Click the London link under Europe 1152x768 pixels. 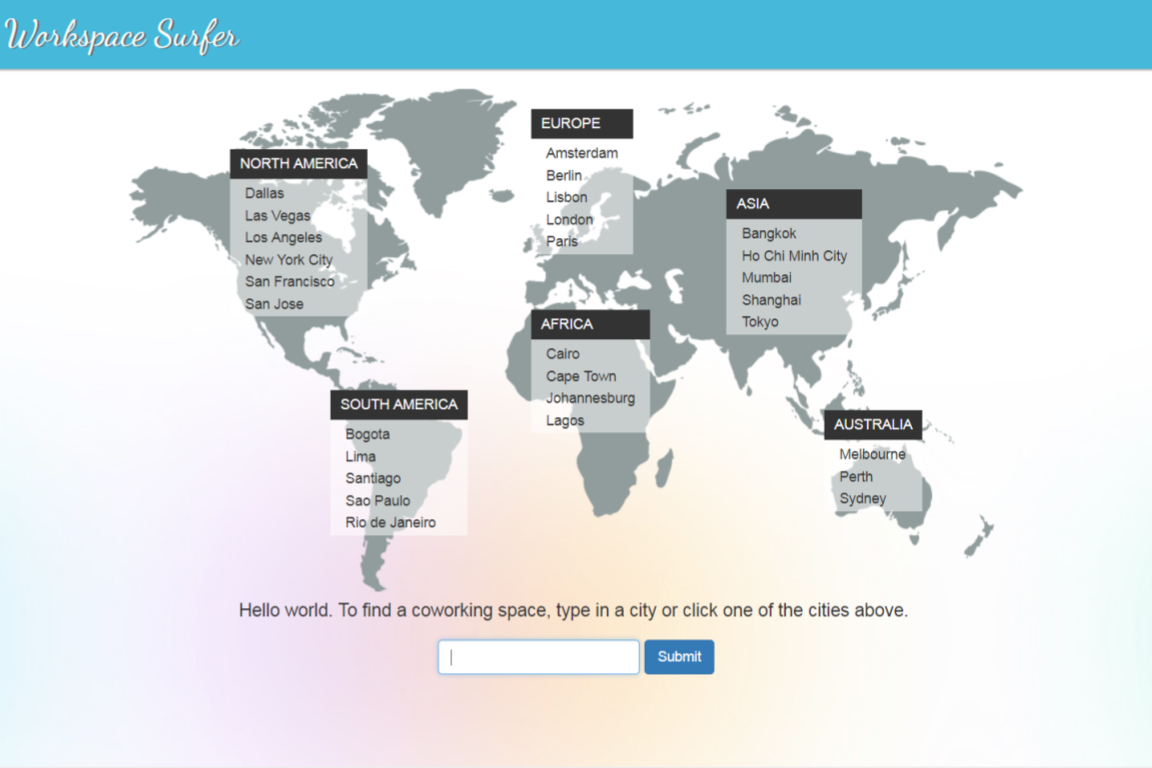coord(569,219)
